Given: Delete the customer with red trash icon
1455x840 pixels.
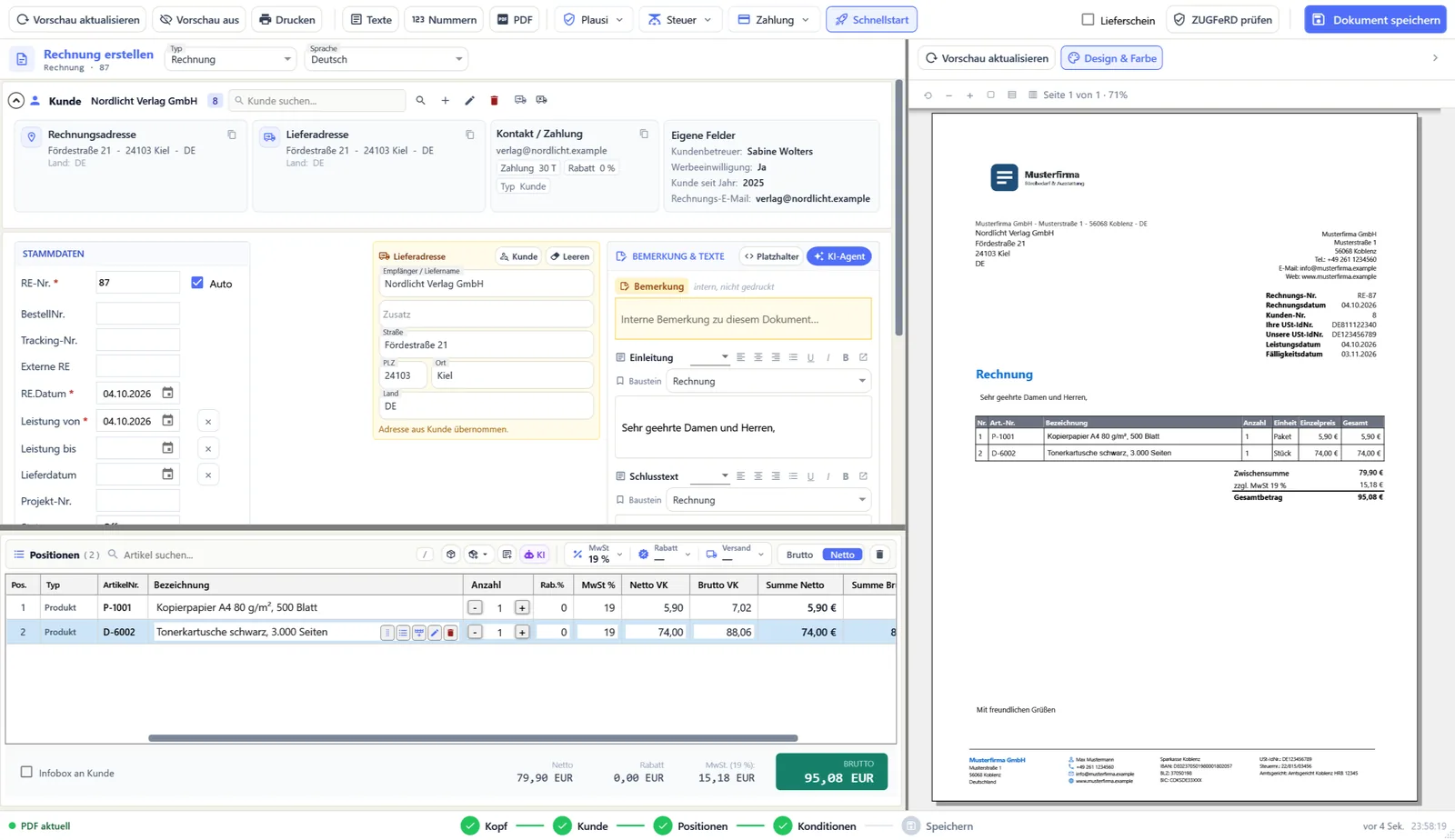Looking at the screenshot, I should click(494, 101).
